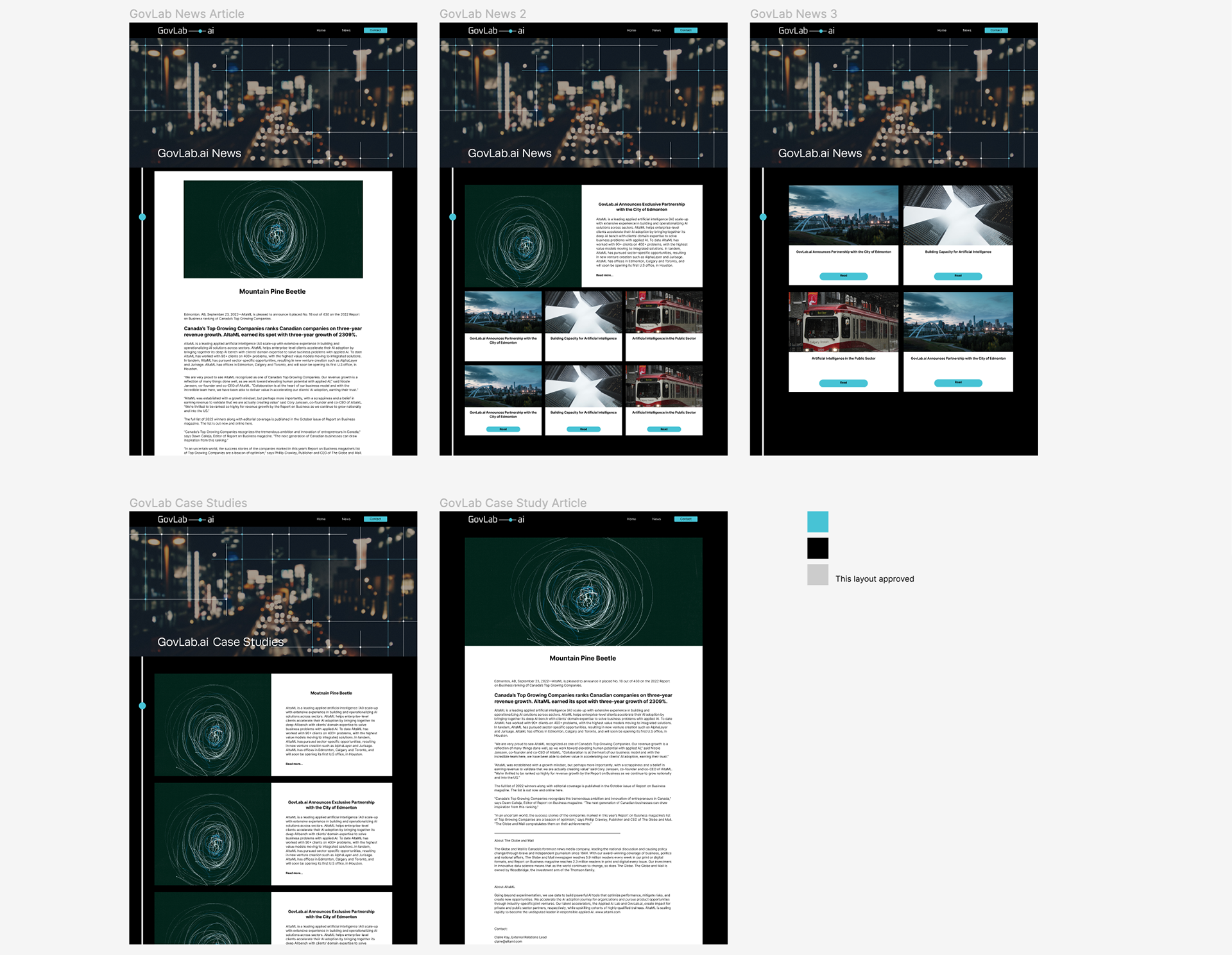Click 'Read more...' link in GovLab News 2

coord(604,275)
